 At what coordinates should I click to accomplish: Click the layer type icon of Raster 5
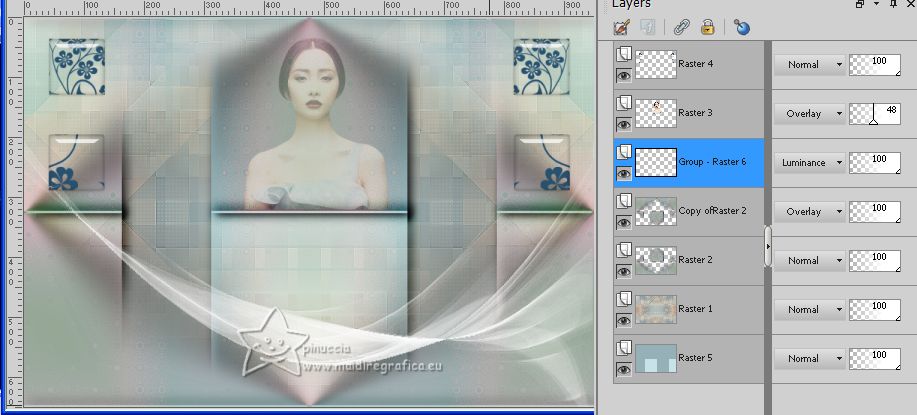coord(623,348)
